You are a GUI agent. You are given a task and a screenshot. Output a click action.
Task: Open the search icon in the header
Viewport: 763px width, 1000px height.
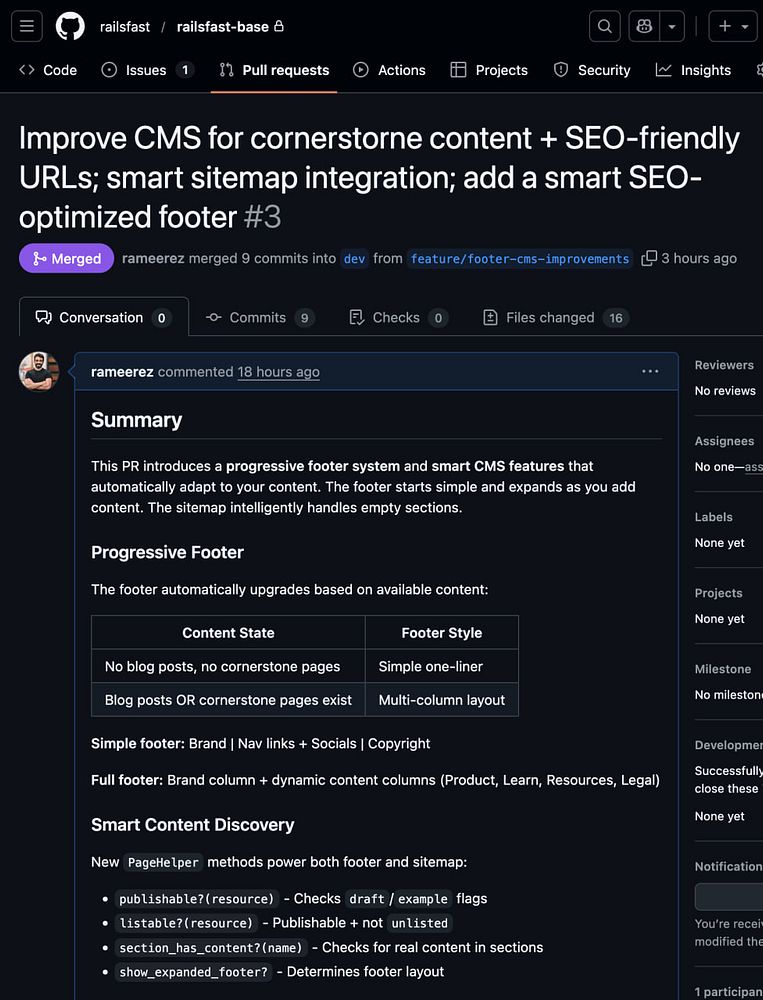point(604,27)
